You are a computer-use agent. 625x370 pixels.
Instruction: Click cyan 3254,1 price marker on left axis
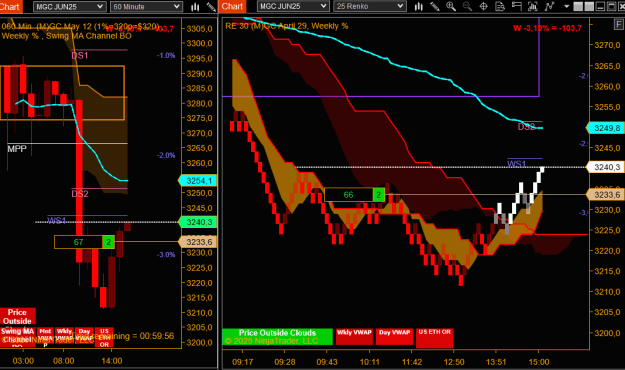coord(198,181)
